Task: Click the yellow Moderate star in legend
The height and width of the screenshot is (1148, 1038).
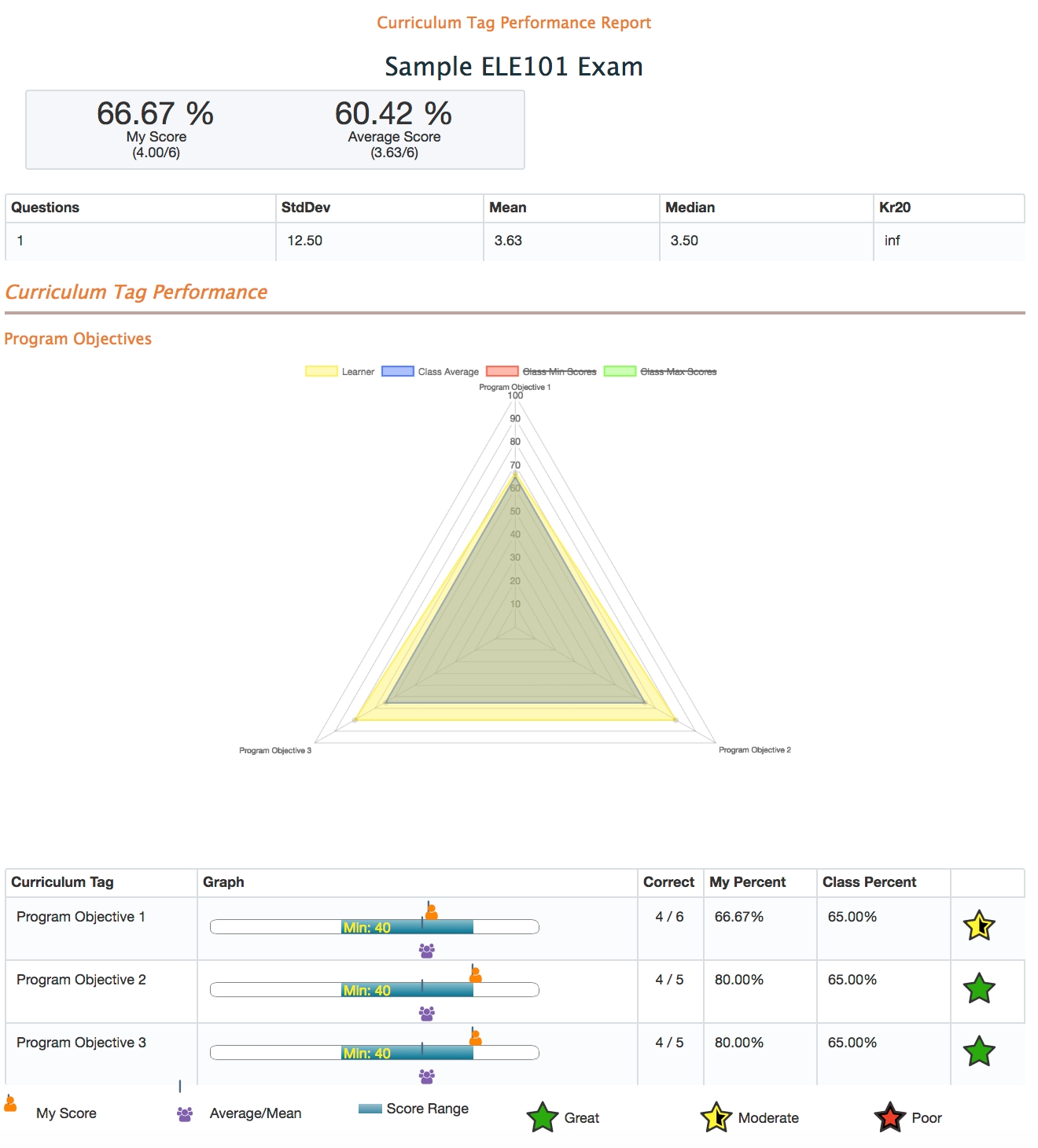Action: coord(716,1117)
